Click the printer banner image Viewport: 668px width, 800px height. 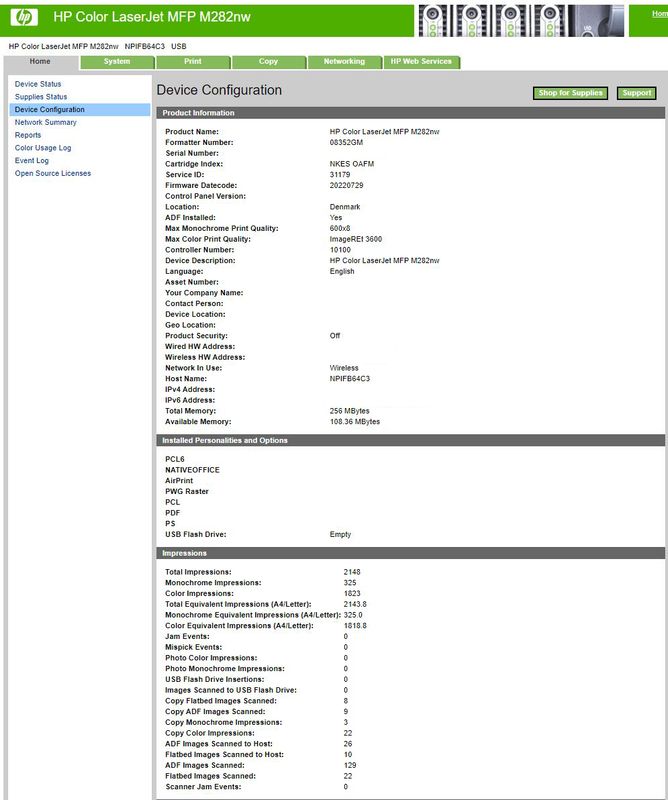point(521,21)
